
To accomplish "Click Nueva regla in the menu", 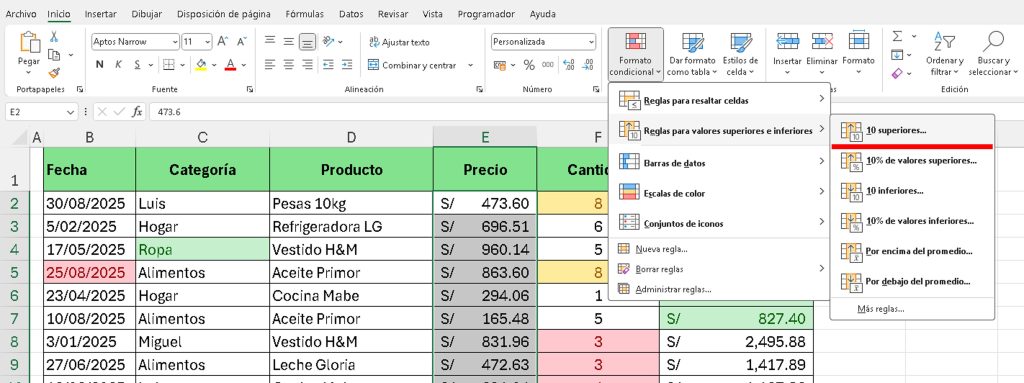I will pyautogui.click(x=720, y=249).
